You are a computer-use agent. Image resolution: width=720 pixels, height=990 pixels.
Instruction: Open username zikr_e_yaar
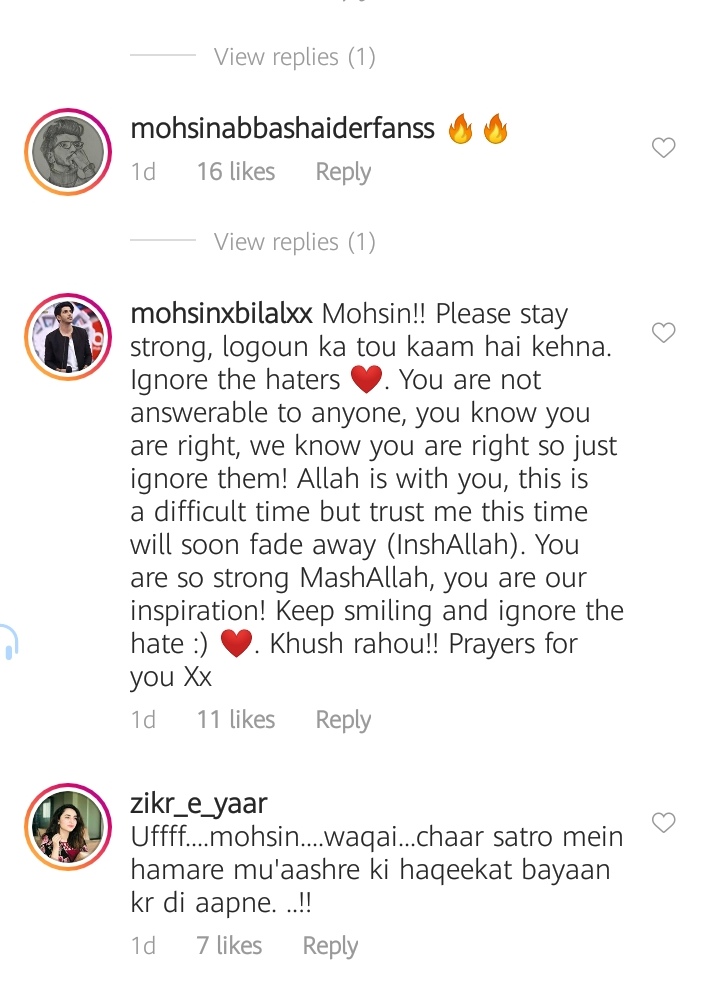tap(199, 803)
